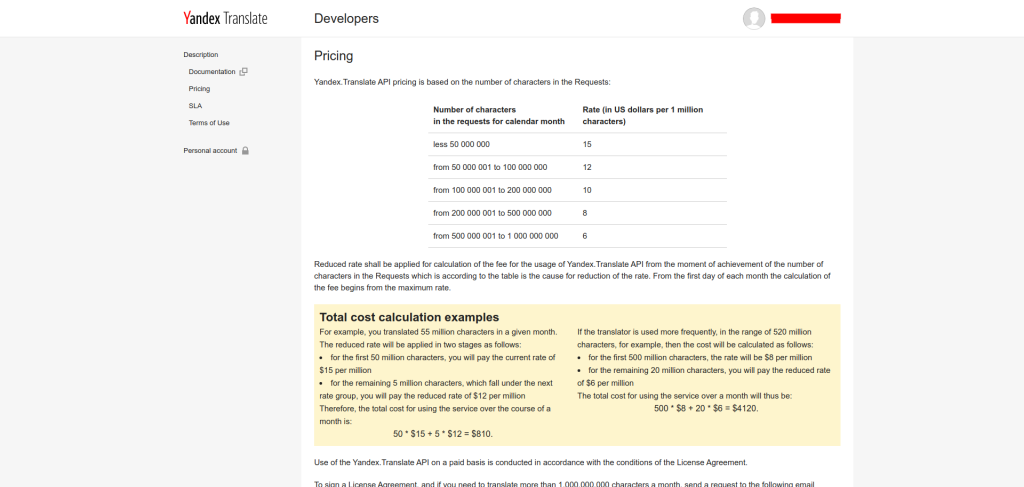Screen dimensions: 1024x487
Task: Click the 'Number of characters' column header
Action: (x=499, y=116)
